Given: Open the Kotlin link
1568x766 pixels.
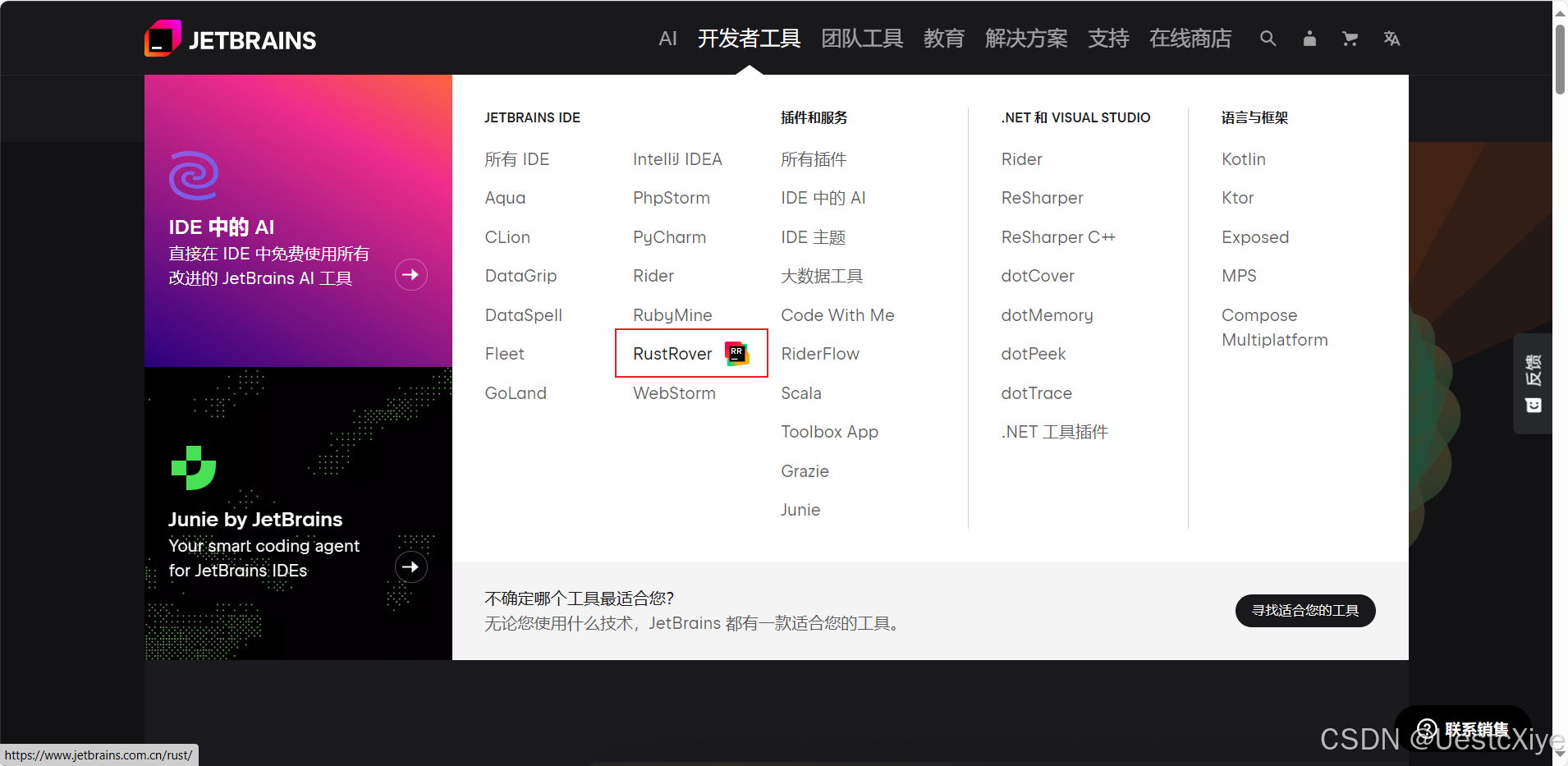Looking at the screenshot, I should click(x=1244, y=159).
